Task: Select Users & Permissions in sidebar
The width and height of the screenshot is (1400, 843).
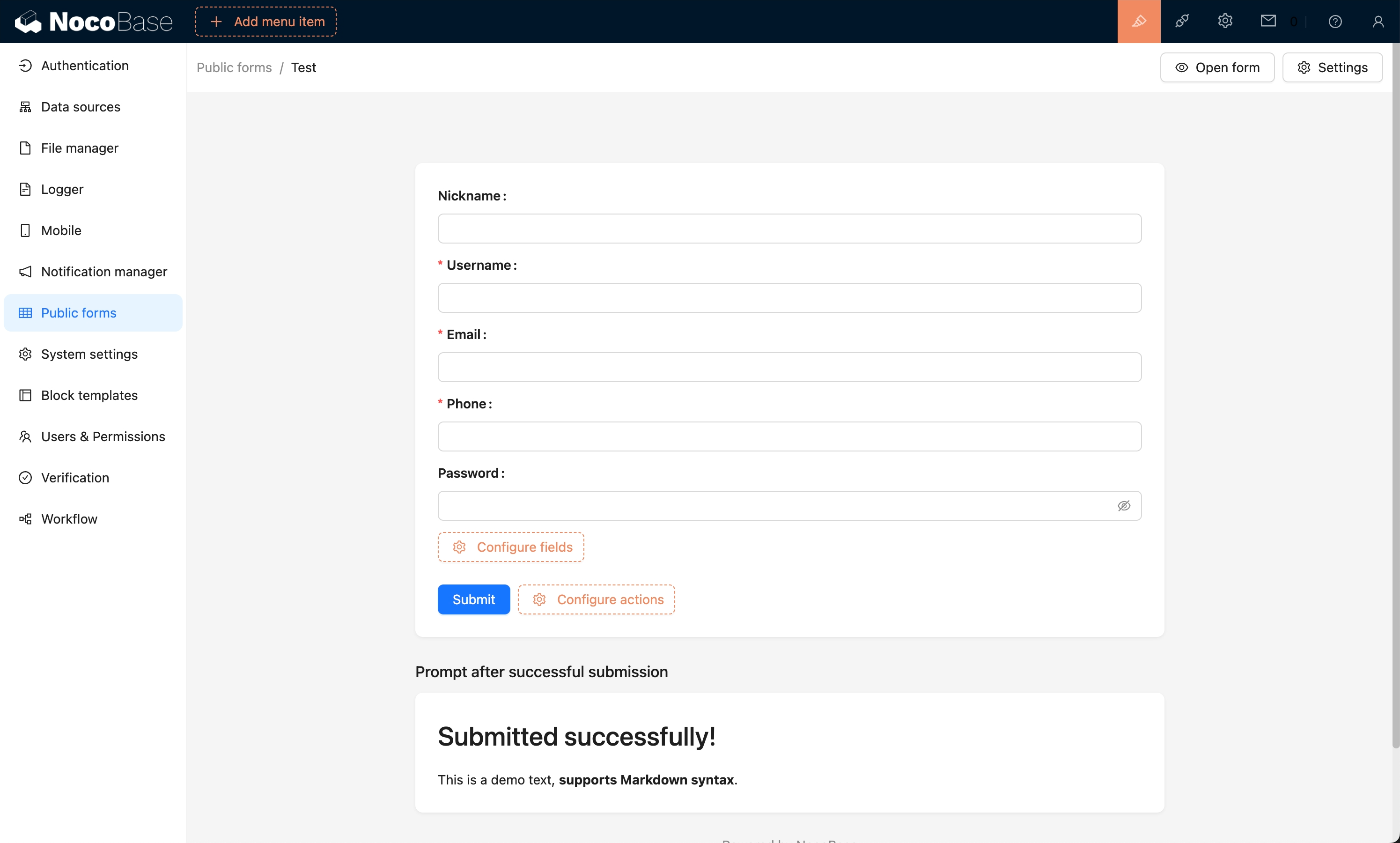Action: pos(103,436)
